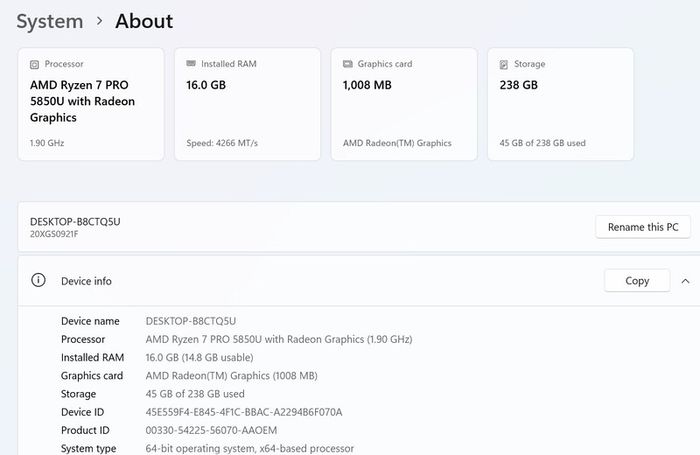Image resolution: width=700 pixels, height=455 pixels.
Task: Click the Installed RAM memory icon
Action: coord(191,64)
